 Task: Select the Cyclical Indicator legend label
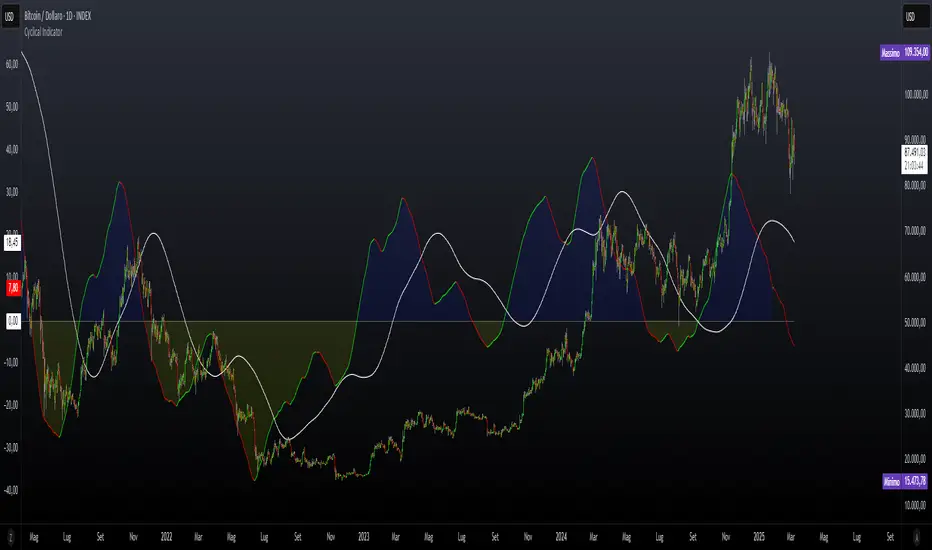point(43,32)
